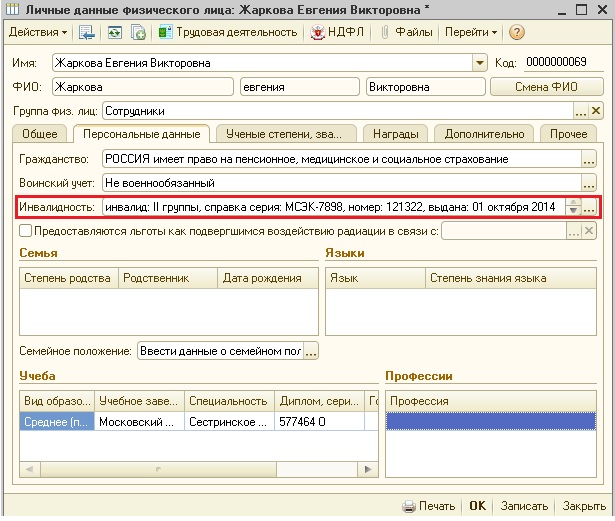Click the Закрыть button
Image resolution: width=615 pixels, height=521 pixels.
click(584, 506)
